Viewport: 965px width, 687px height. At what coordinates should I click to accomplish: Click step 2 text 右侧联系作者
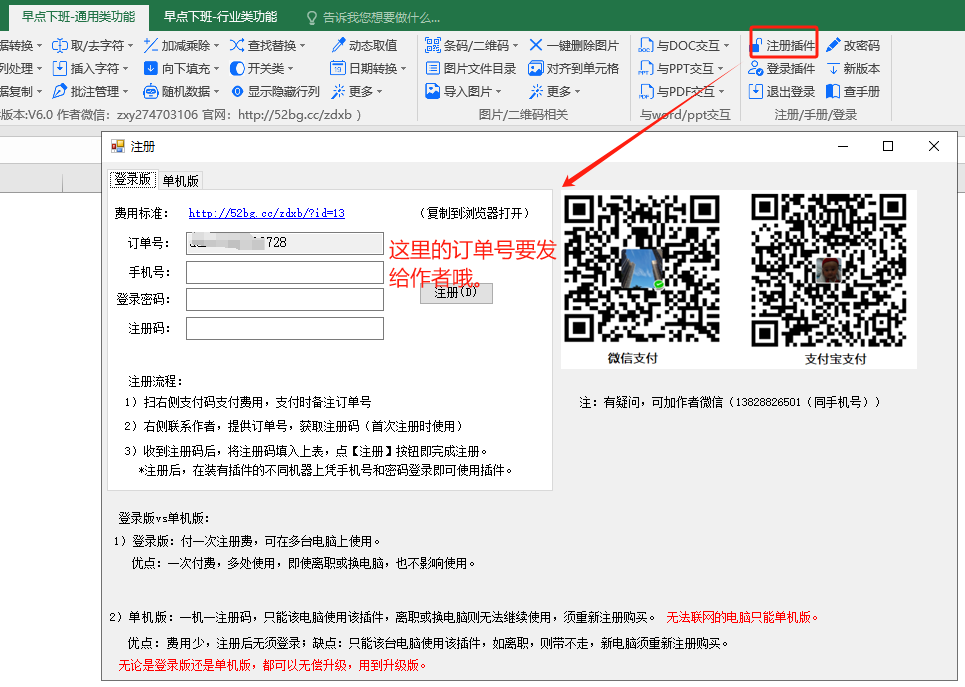294,426
